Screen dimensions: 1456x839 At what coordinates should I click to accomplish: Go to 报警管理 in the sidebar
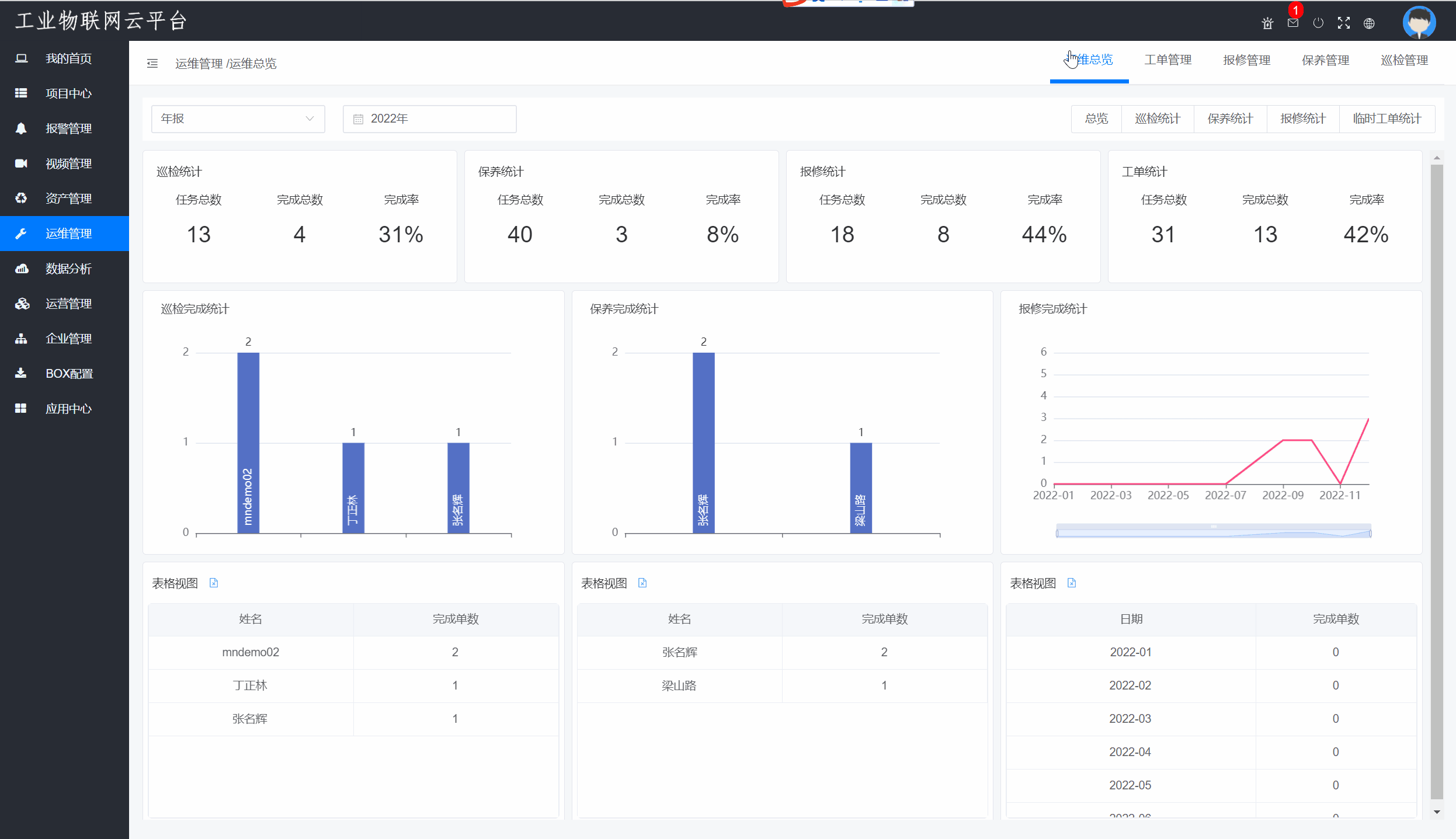[68, 128]
